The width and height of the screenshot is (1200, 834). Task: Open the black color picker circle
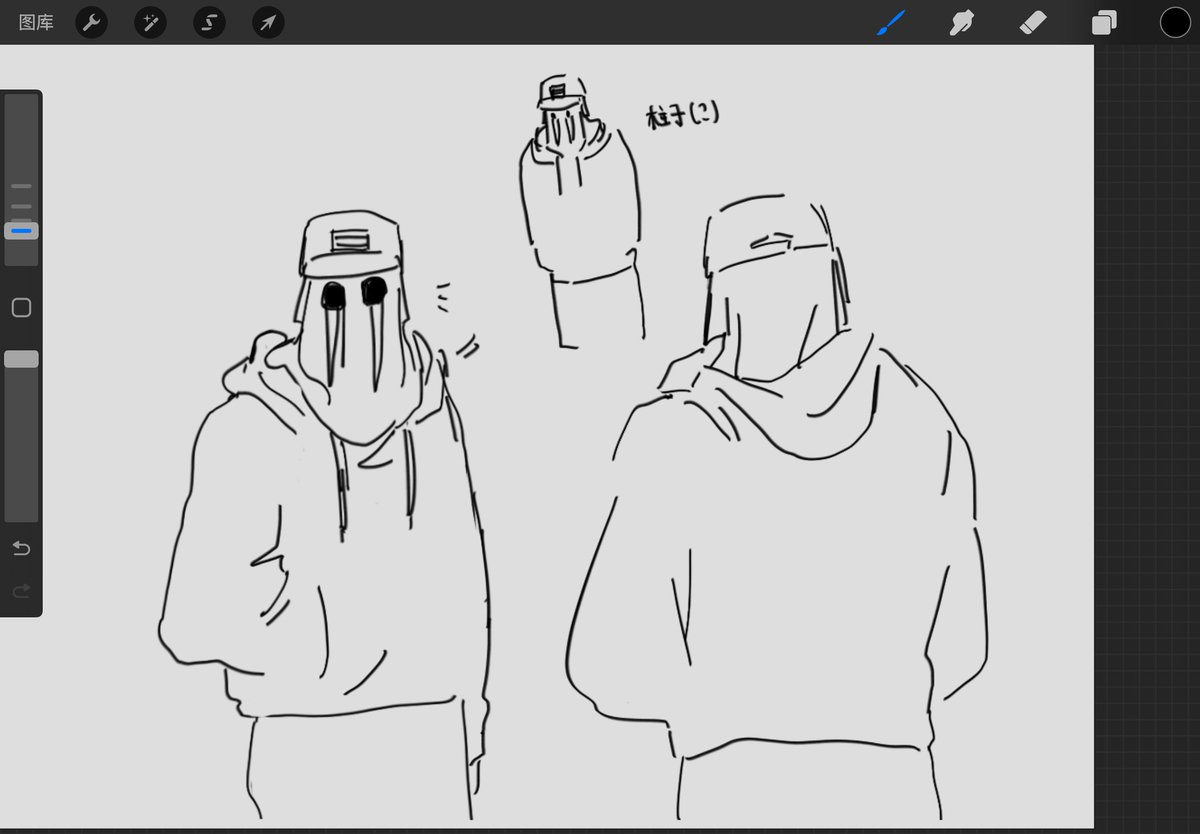[1175, 22]
